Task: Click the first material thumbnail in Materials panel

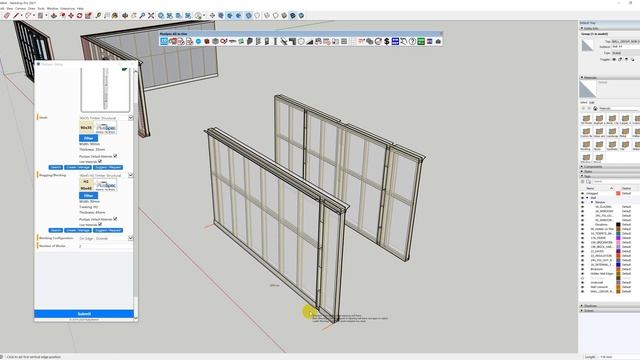Action: (x=586, y=120)
